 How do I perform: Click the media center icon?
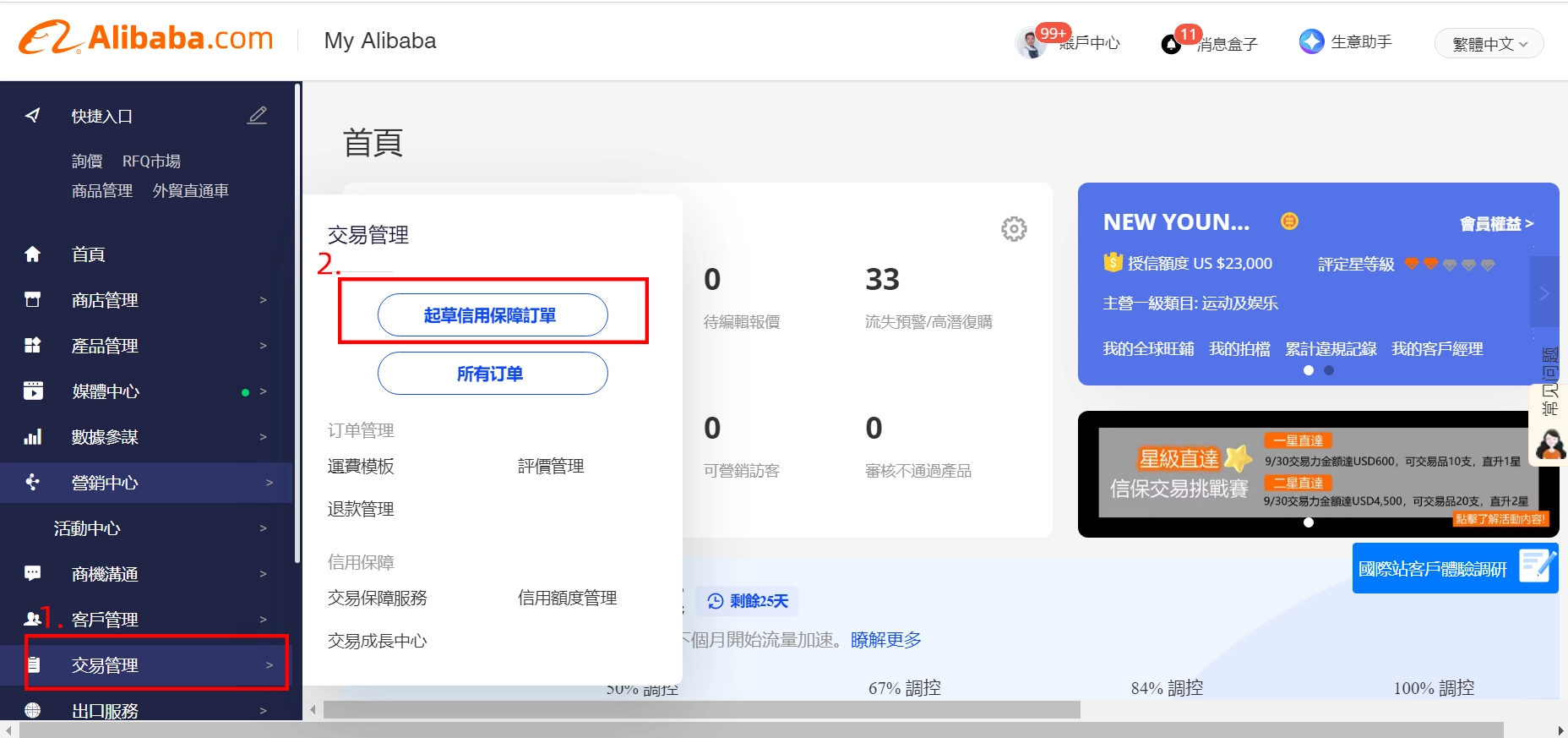coord(33,391)
